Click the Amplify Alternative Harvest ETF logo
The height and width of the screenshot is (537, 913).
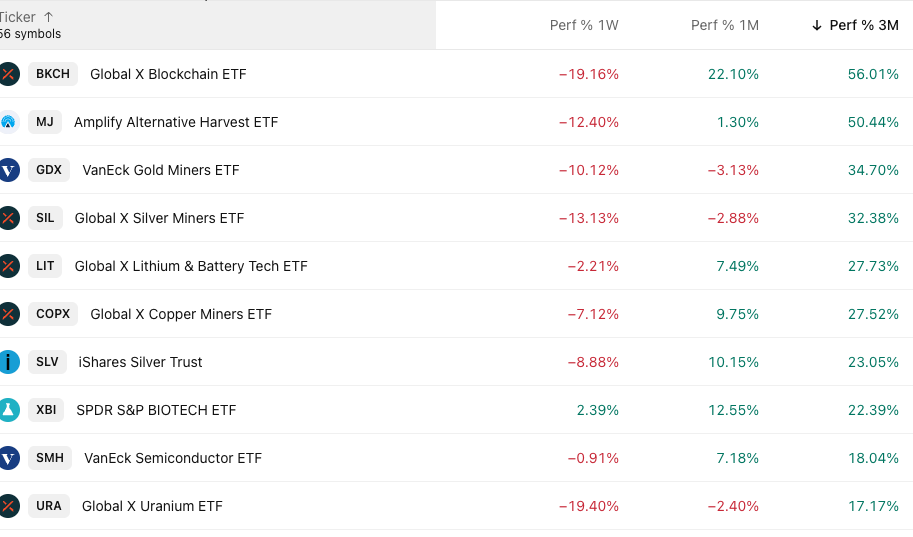coord(9,122)
